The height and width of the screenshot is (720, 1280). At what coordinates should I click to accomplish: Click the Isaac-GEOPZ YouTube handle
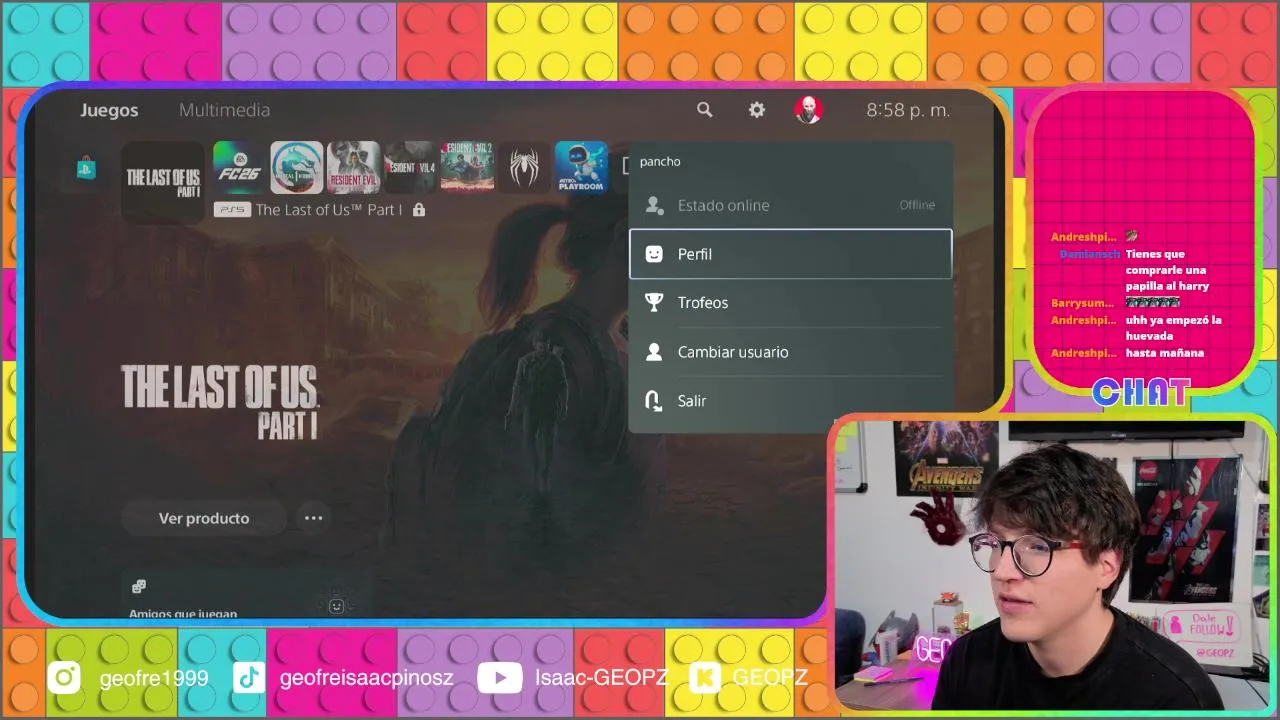coord(601,678)
